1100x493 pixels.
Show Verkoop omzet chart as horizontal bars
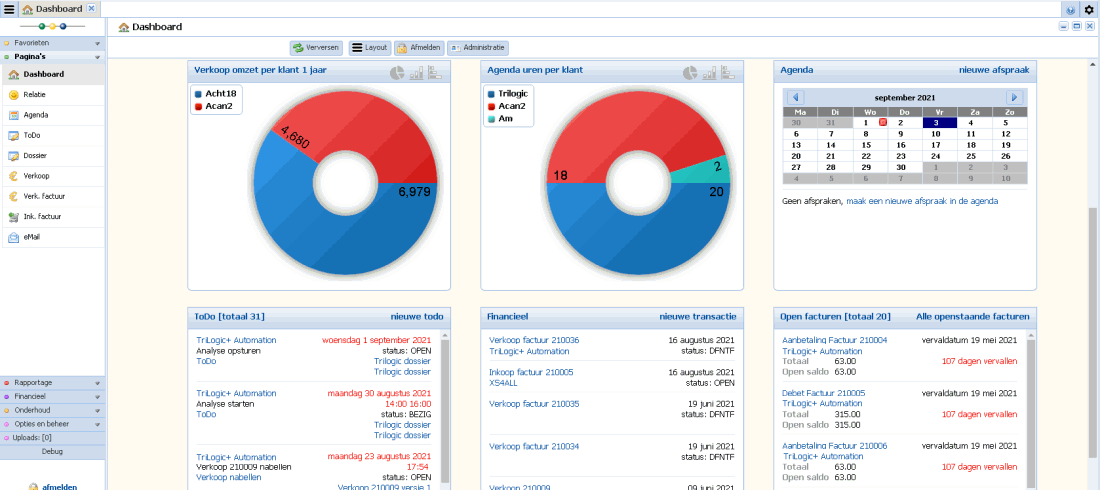click(x=435, y=73)
